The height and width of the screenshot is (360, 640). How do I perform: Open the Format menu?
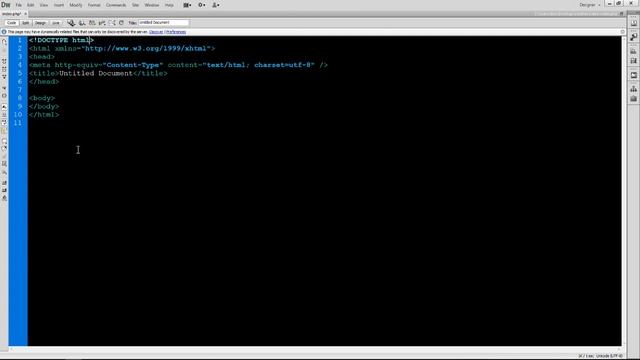(94, 5)
